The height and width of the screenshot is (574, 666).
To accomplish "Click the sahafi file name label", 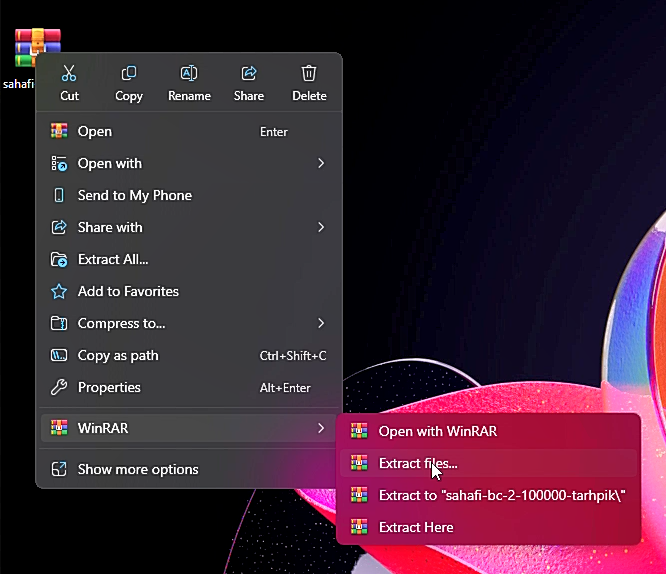I will pyautogui.click(x=18, y=84).
